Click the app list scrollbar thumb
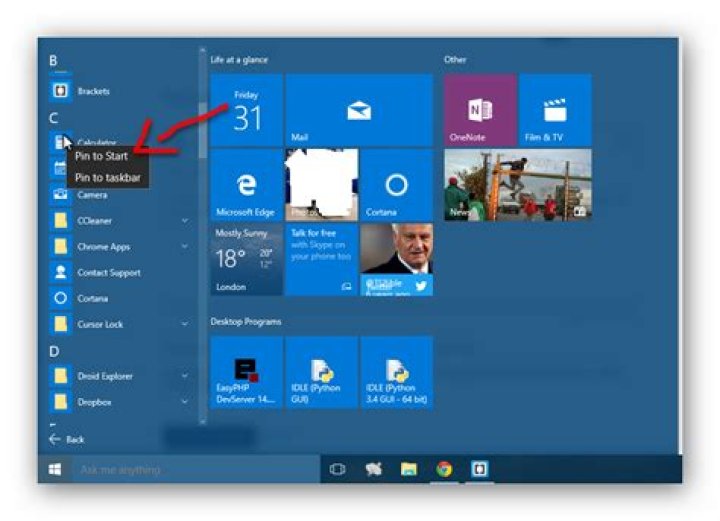 pyautogui.click(x=202, y=130)
